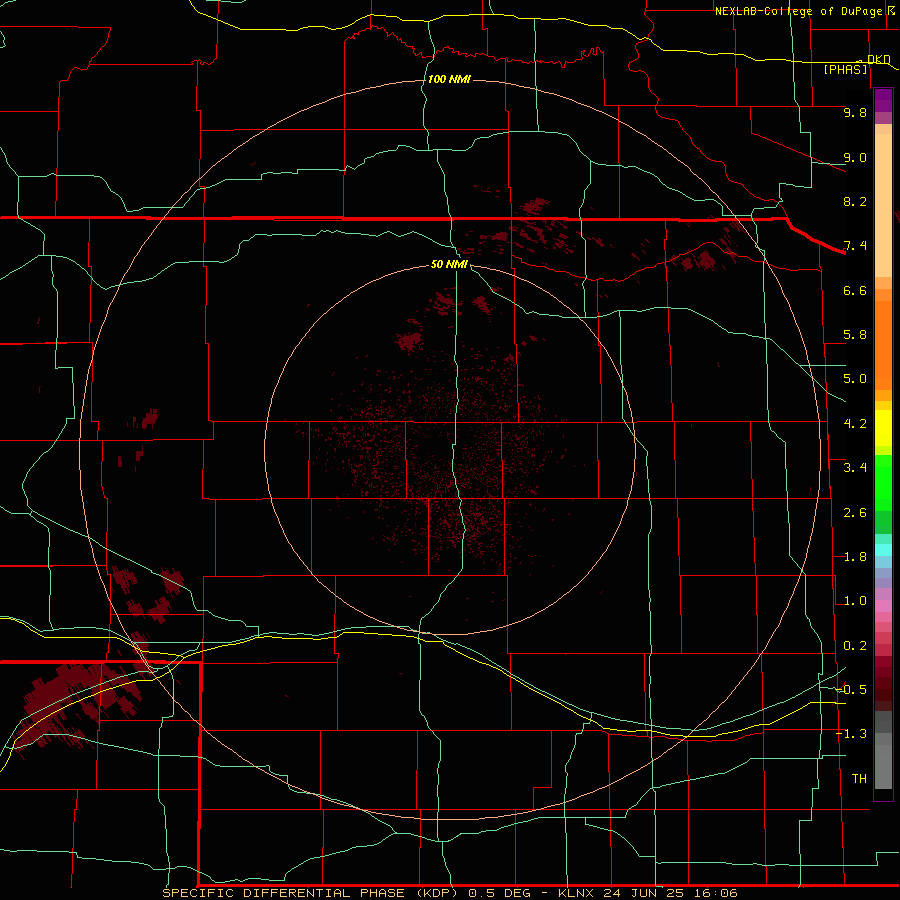Click the "100 NMI" range ring label
Screen dimensions: 900x900
[x=449, y=79]
